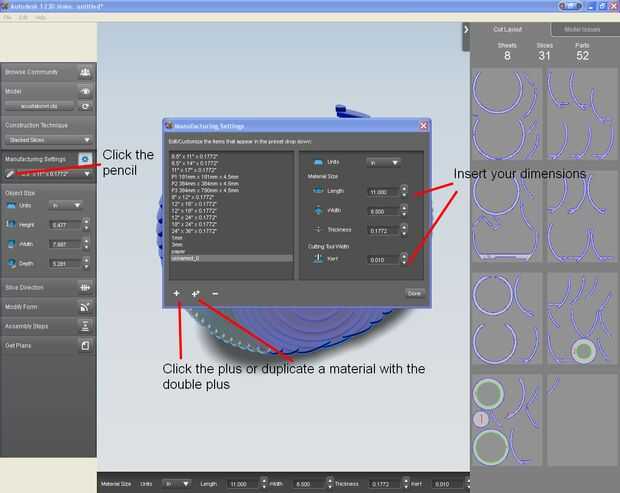Open Slice Direction tool icon
Image resolution: width=620 pixels, height=493 pixels.
85,287
